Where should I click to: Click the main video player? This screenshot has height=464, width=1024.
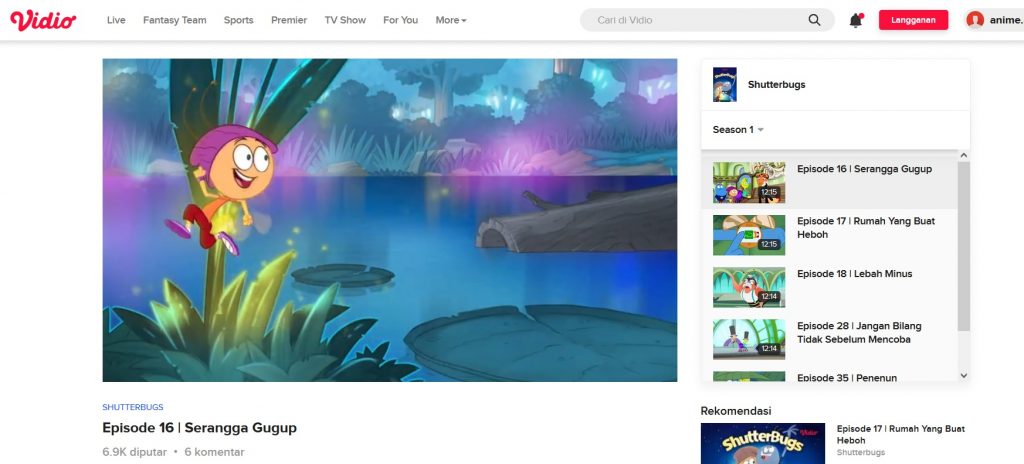coord(390,220)
